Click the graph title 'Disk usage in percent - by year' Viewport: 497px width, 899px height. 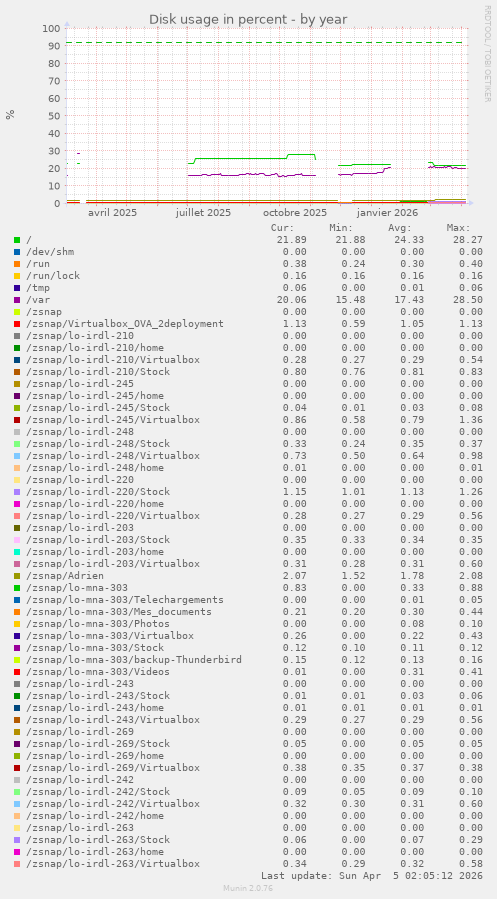point(248,19)
